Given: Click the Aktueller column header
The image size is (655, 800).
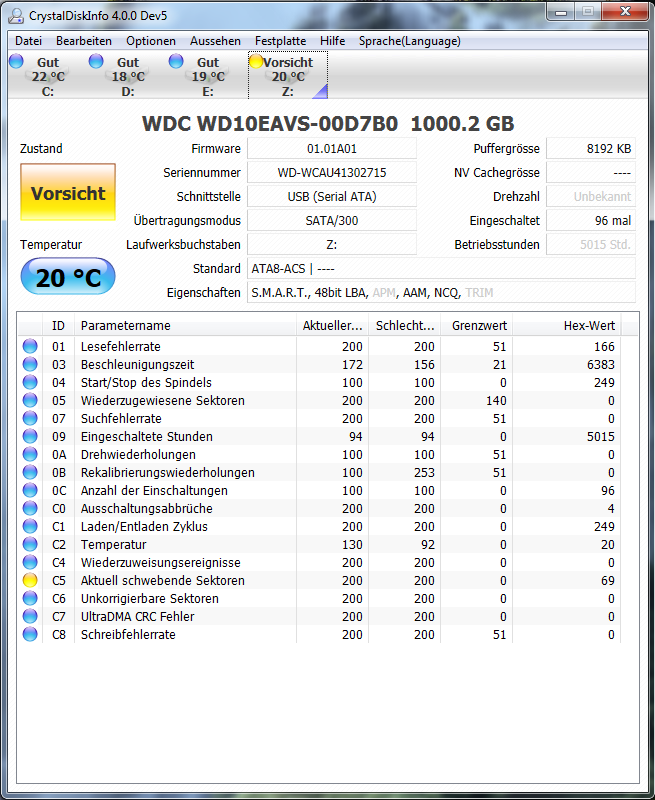Looking at the screenshot, I should pos(332,326).
